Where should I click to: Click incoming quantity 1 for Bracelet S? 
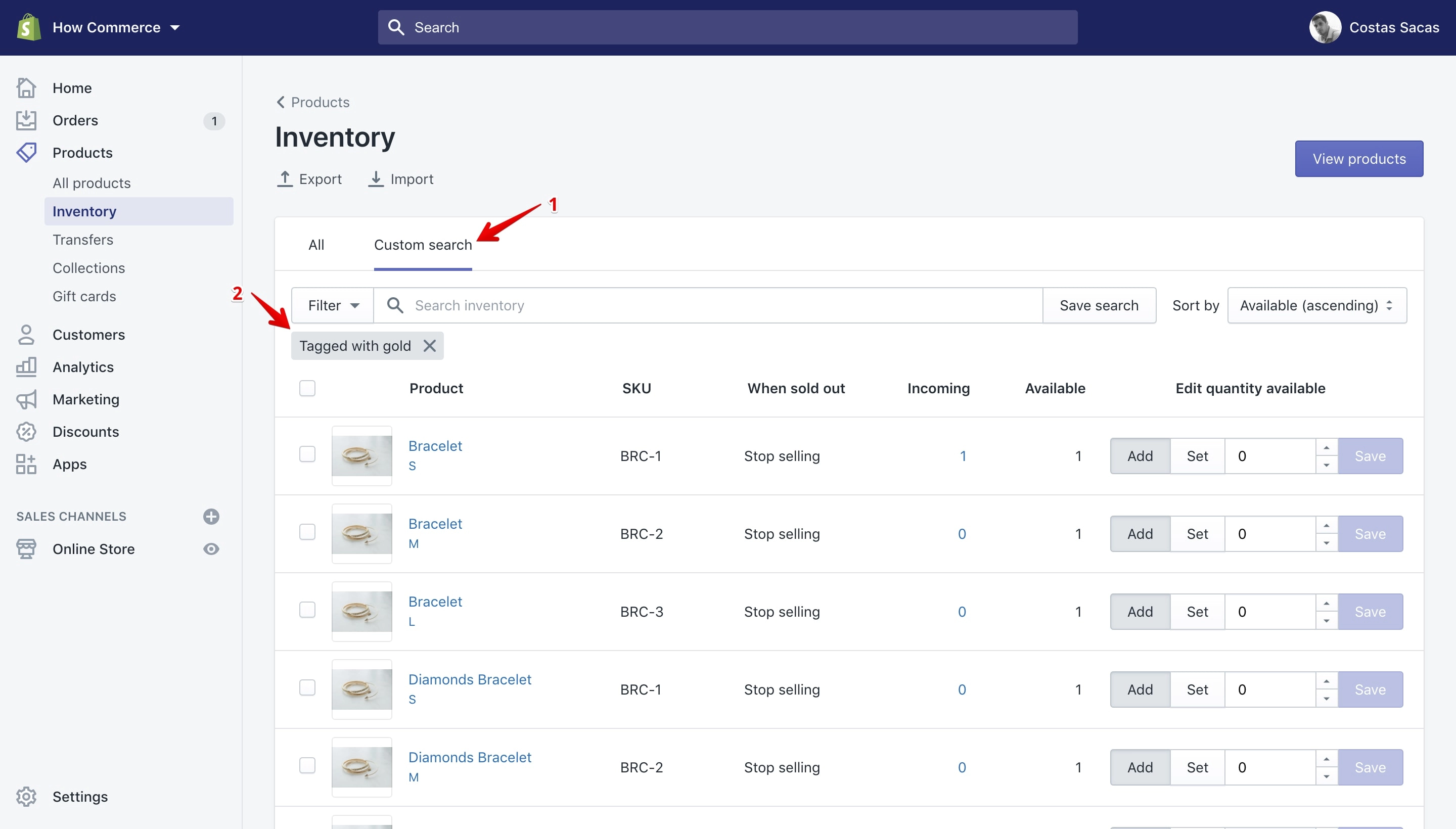tap(963, 455)
